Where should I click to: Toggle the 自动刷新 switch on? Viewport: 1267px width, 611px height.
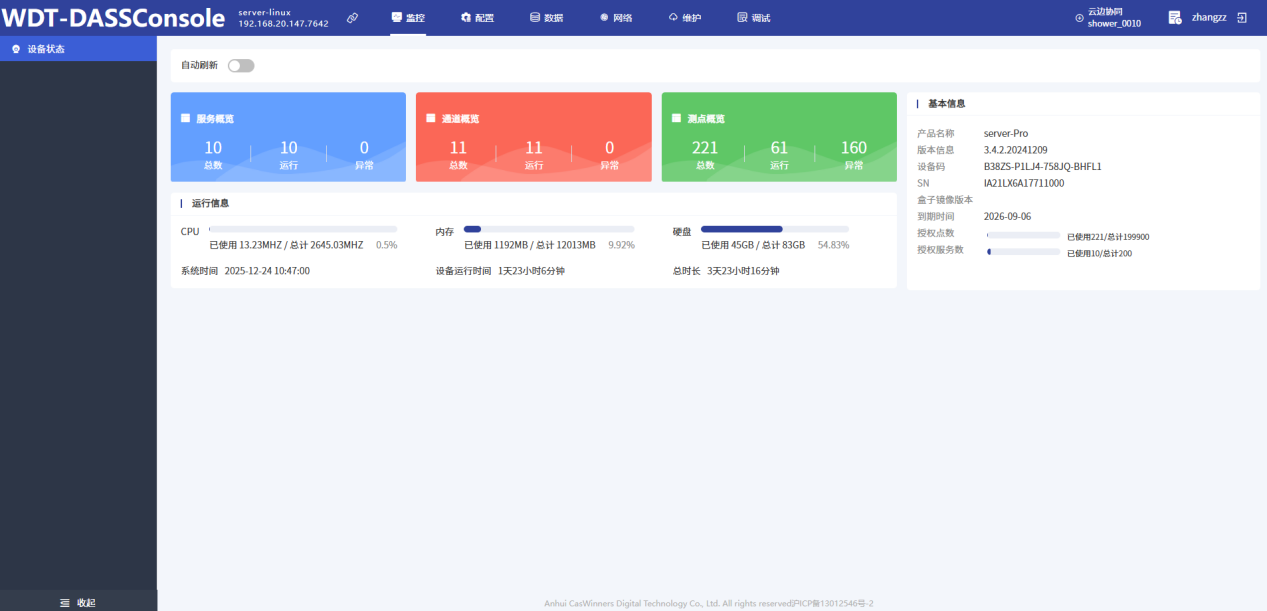tap(241, 66)
